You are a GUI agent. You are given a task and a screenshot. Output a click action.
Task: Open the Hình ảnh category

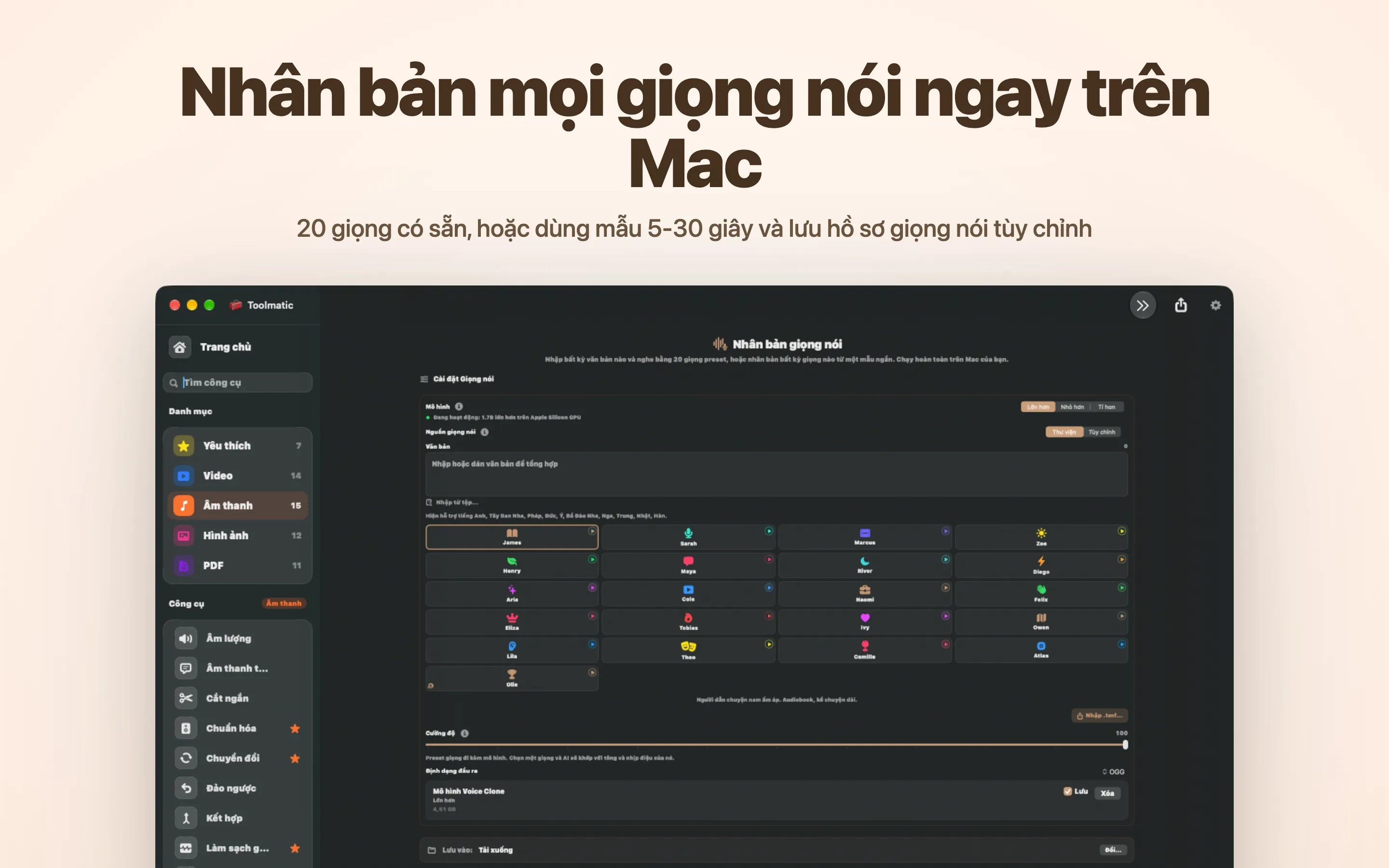coord(237,536)
